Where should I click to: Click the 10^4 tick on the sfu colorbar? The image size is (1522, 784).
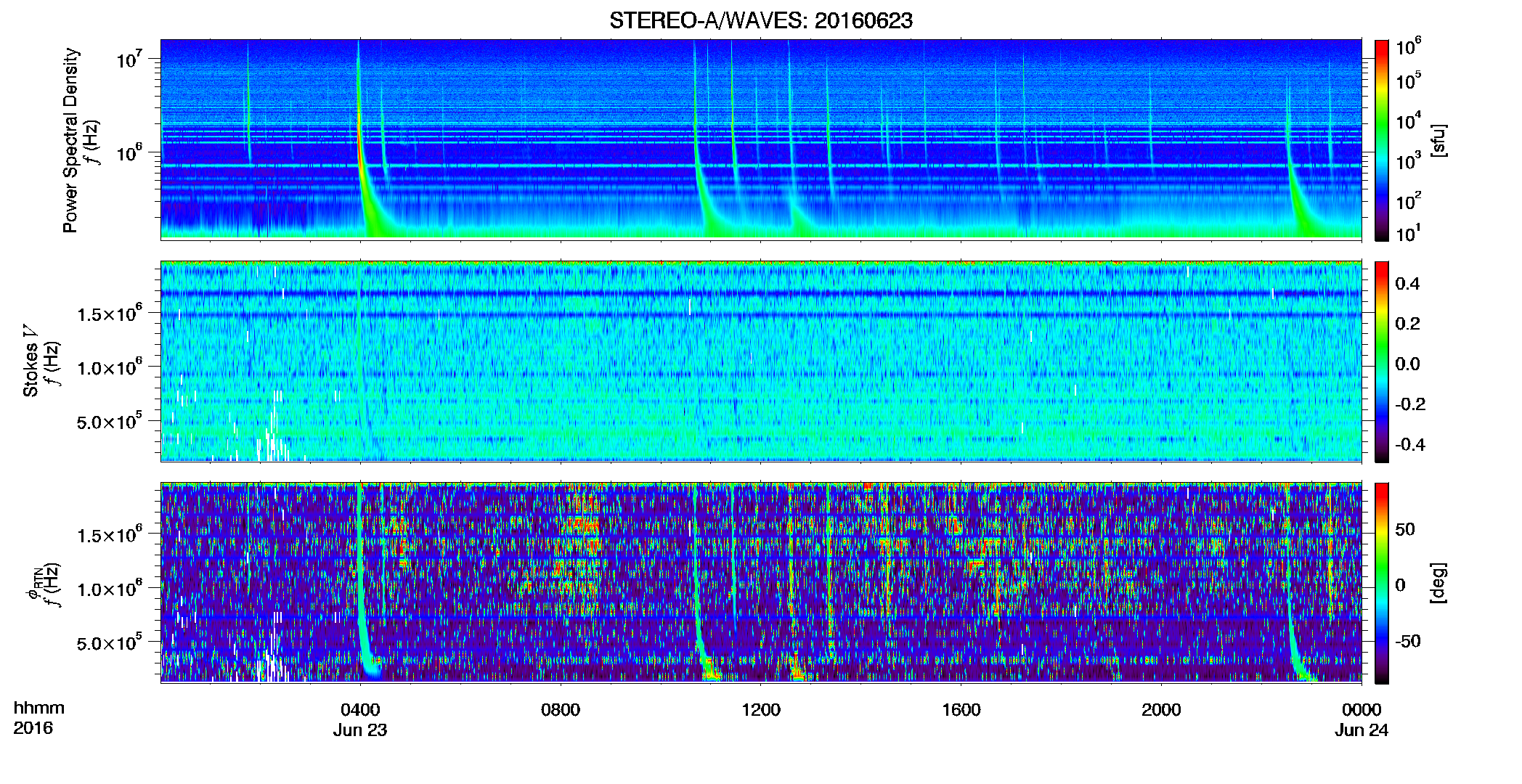pyautogui.click(x=1408, y=121)
